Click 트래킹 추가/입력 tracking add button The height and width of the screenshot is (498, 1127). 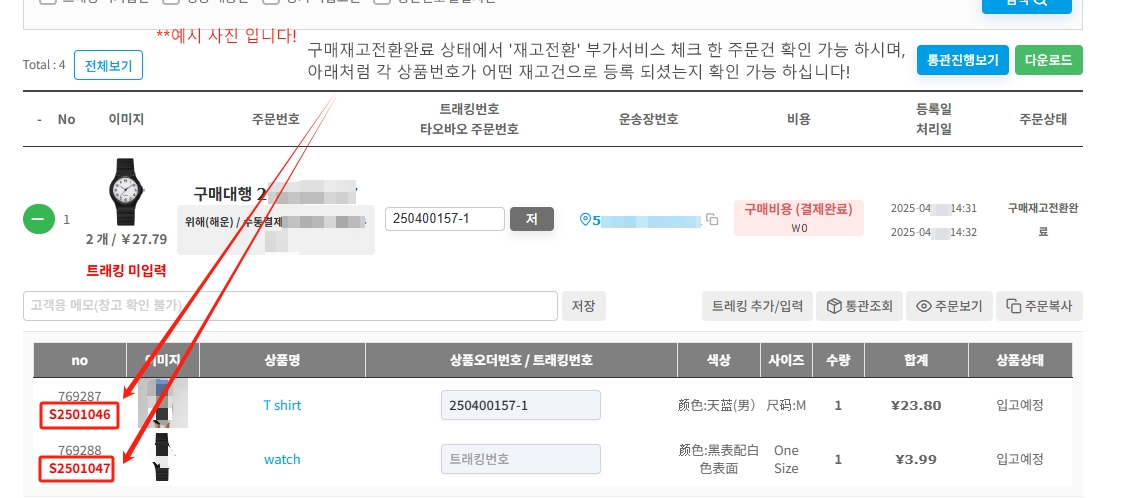click(757, 306)
